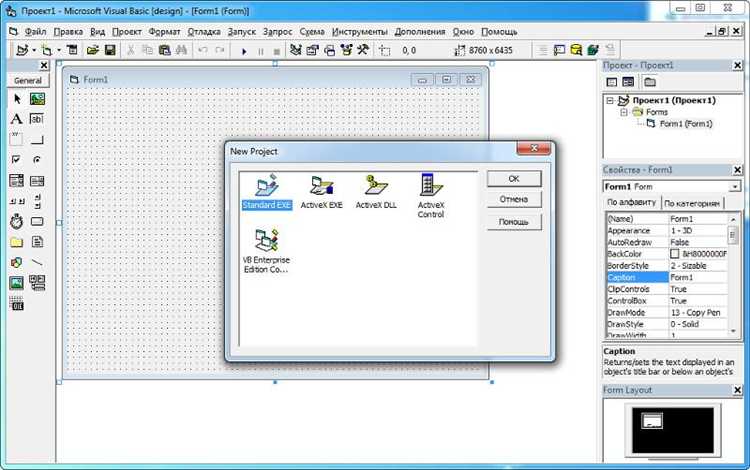Viewport: 750px width, 470px height.
Task: Click the Toolbox hammer-and-wrench toolbar icon
Action: coord(363,50)
